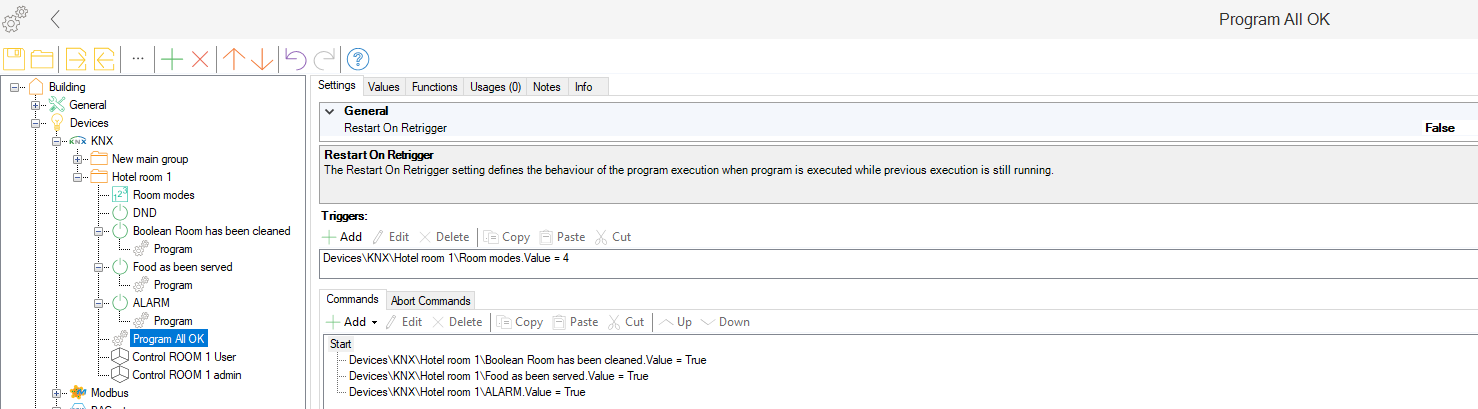The width and height of the screenshot is (1478, 409).
Task: Open the Add commands dropdown arrow
Action: tap(374, 322)
